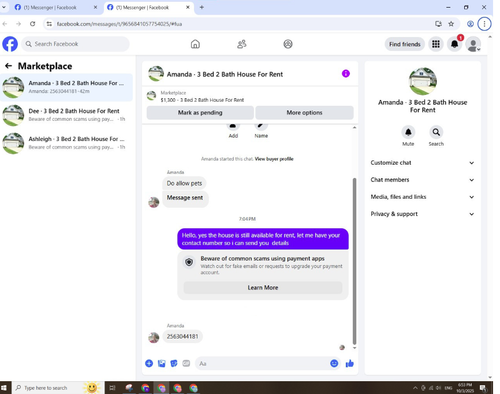Attach a photo file icon
This screenshot has width=500, height=394.
(162, 363)
